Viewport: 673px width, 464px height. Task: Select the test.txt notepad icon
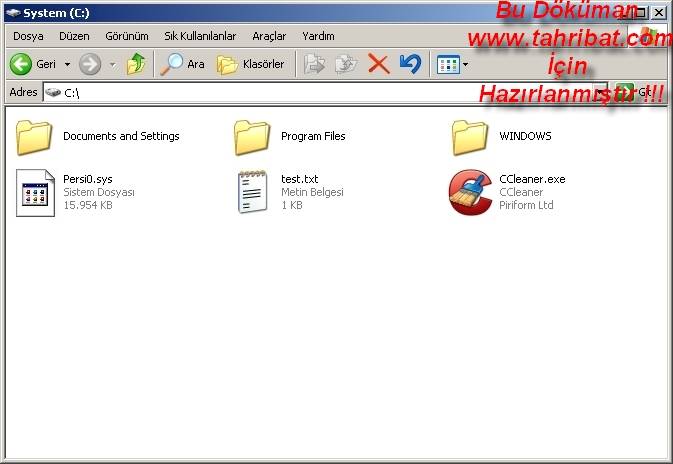click(253, 192)
